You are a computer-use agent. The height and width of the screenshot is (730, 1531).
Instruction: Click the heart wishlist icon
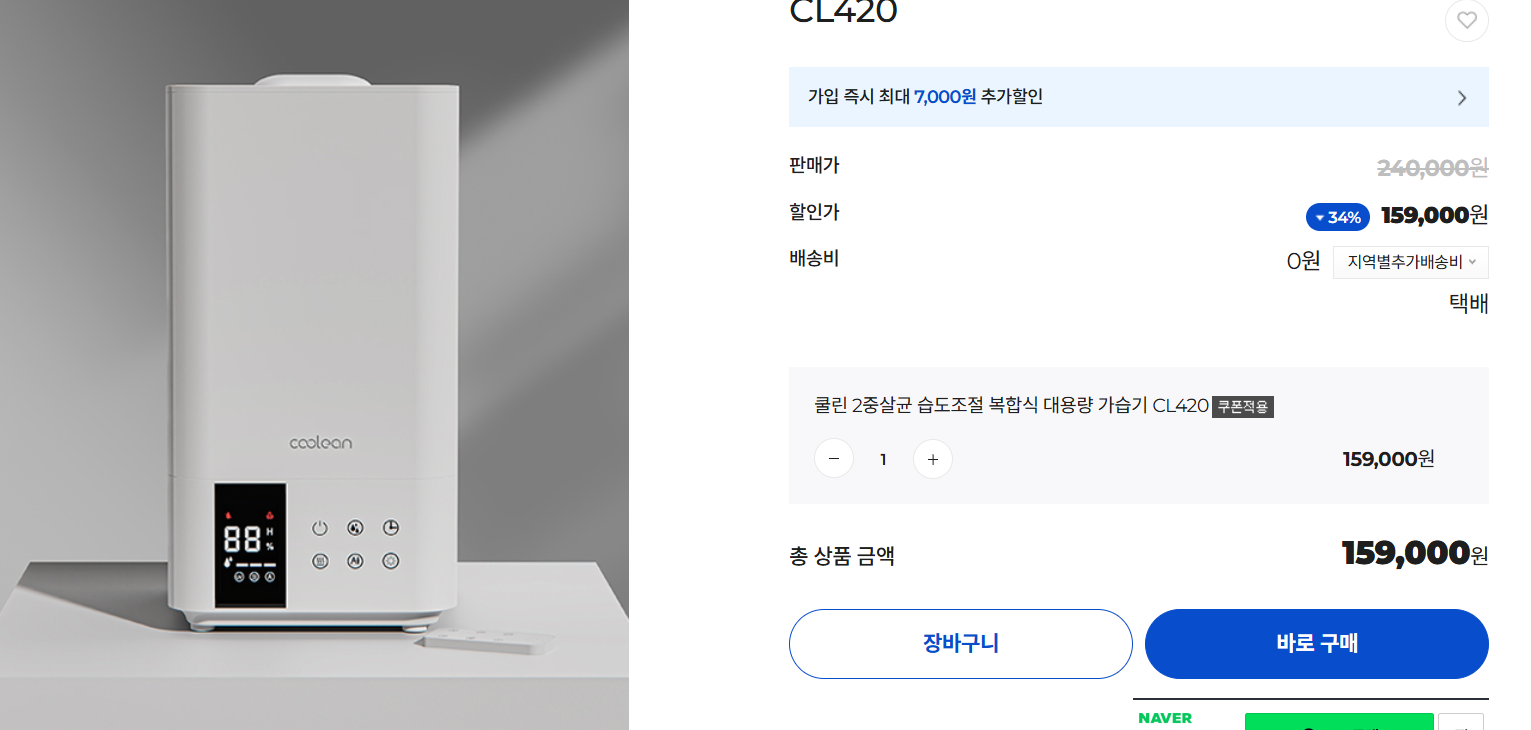(1466, 20)
